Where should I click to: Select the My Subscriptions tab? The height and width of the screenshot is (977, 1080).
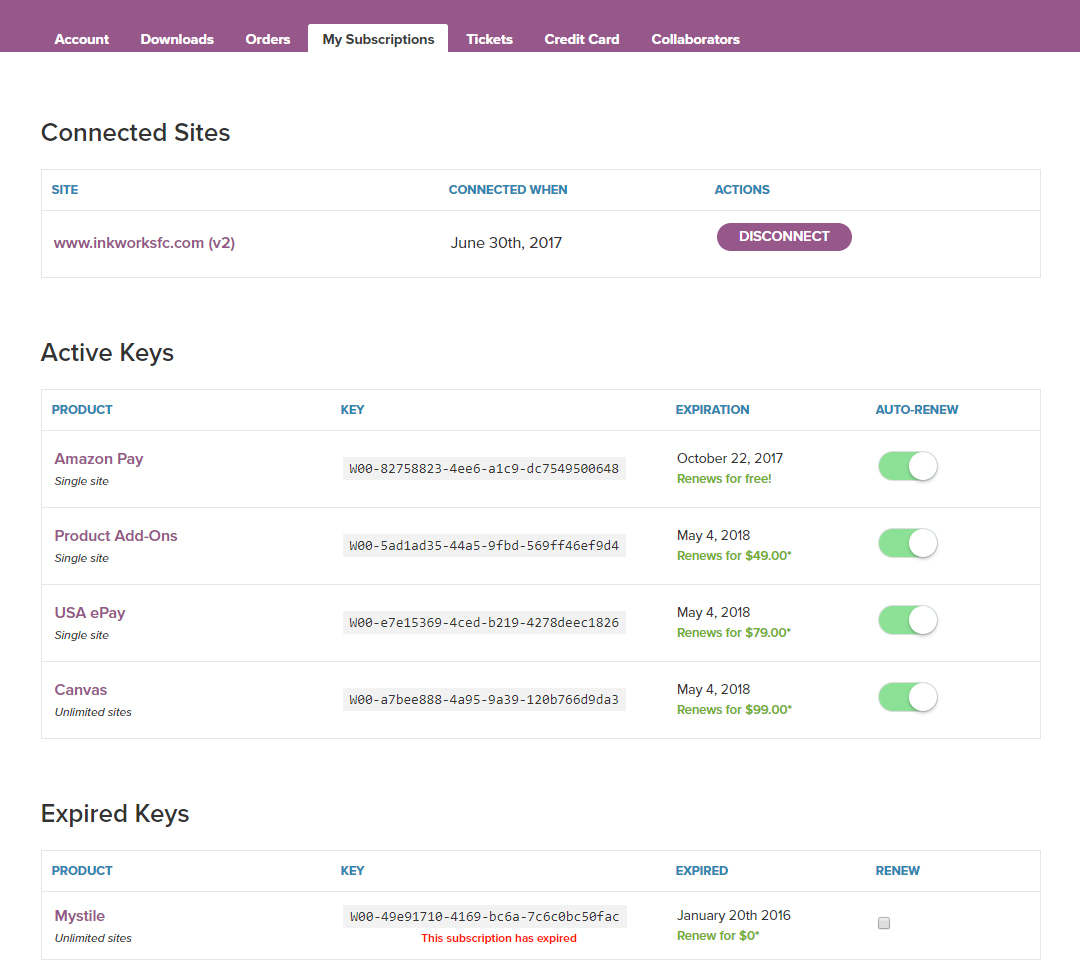(x=378, y=39)
